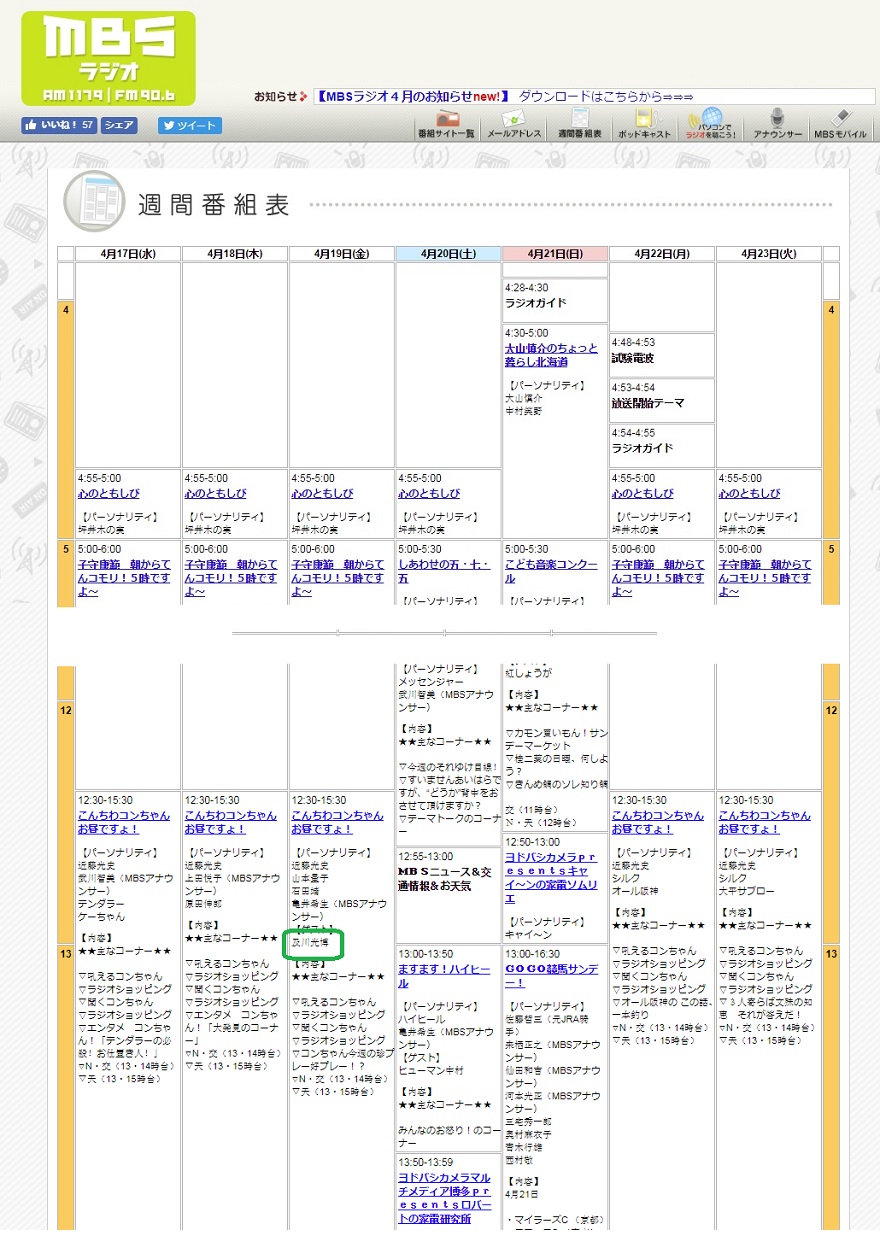Open the メールアドレス envelope icon
The width and height of the screenshot is (880, 1250).
pos(513,124)
